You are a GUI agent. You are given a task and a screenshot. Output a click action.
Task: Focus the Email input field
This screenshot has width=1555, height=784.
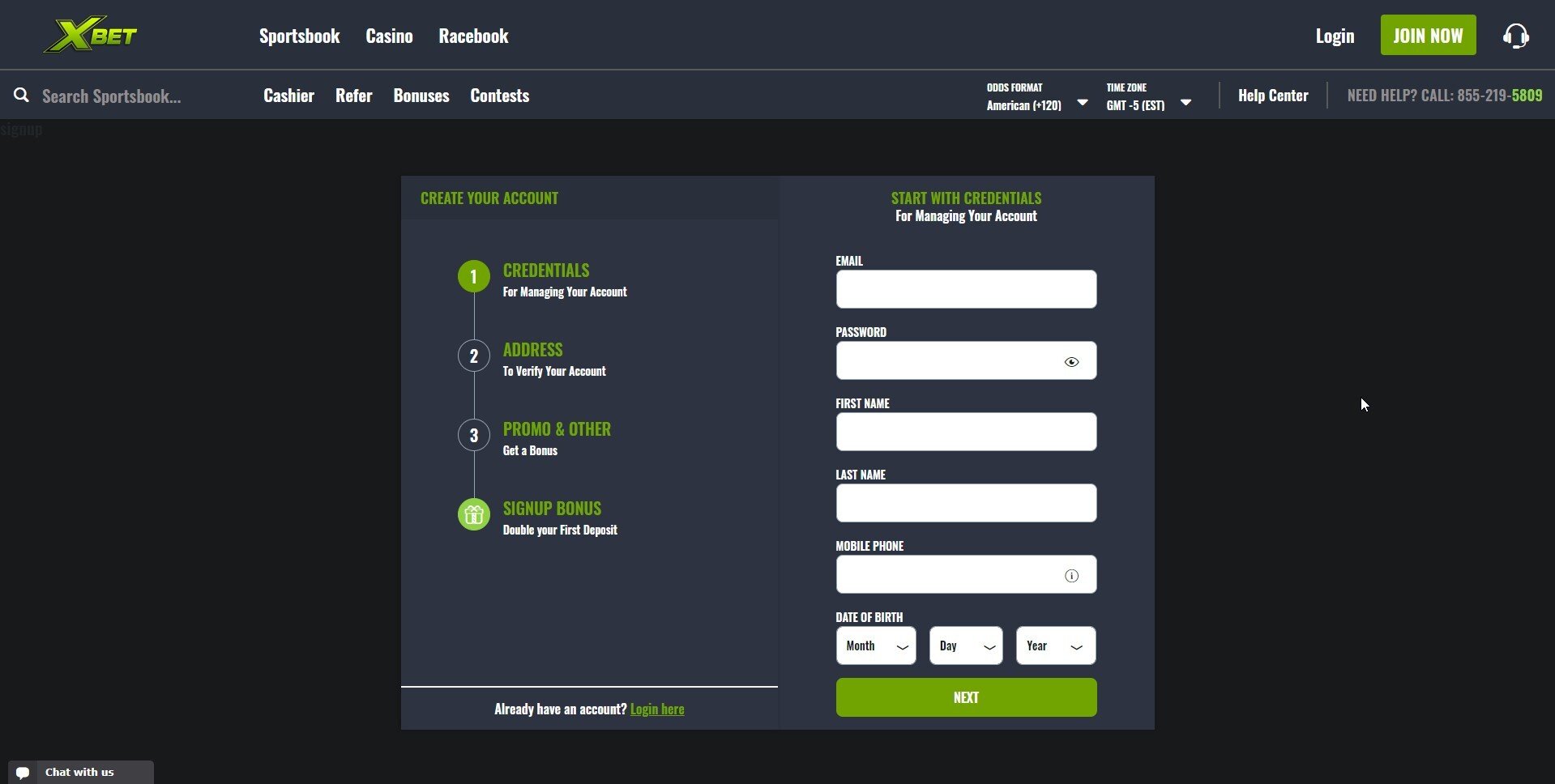[966, 289]
